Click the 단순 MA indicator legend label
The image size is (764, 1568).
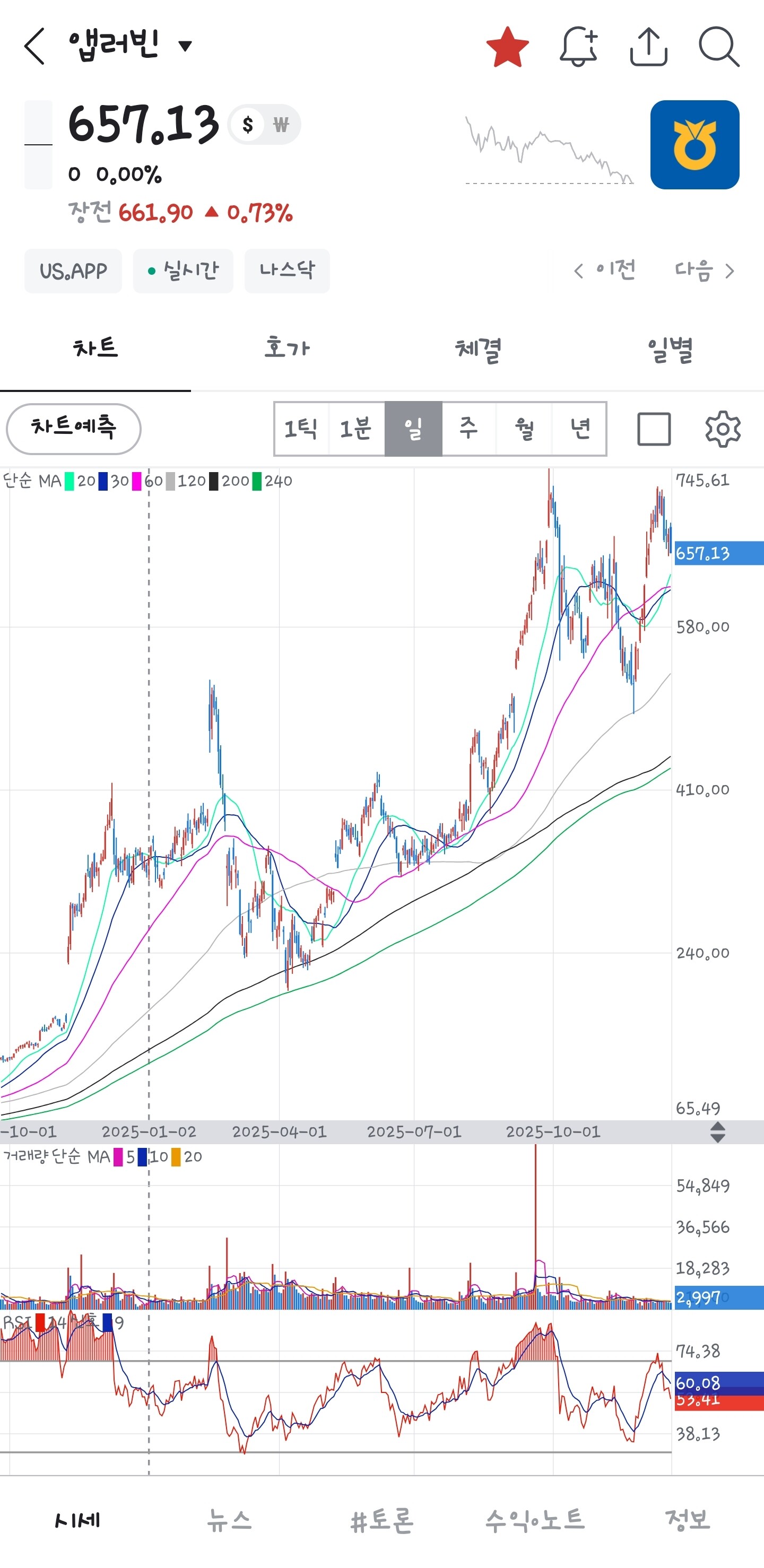(x=32, y=482)
